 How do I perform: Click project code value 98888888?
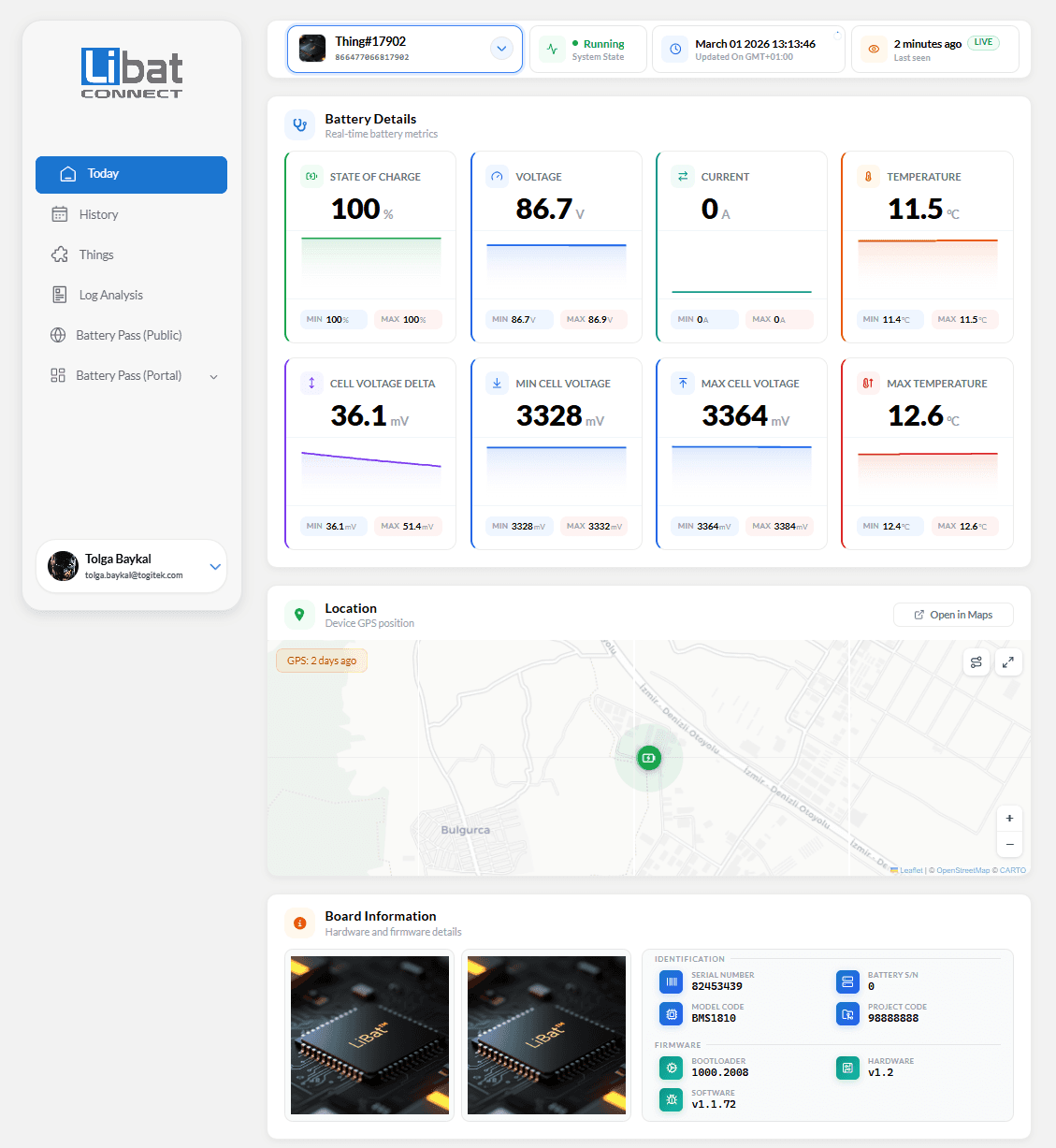893,1018
